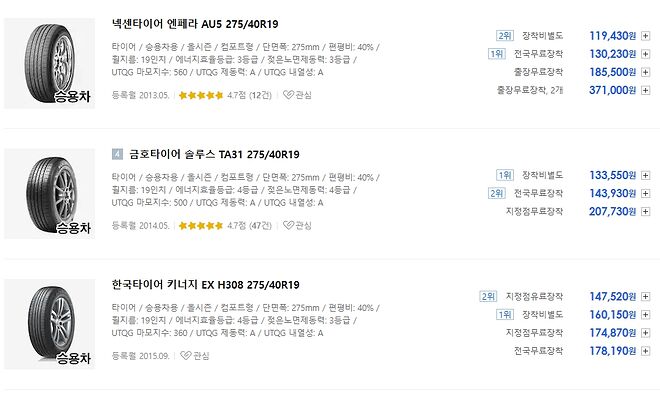The height and width of the screenshot is (396, 660).
Task: Open star rating reviews 4.7점 (47건)
Action: pos(225,226)
